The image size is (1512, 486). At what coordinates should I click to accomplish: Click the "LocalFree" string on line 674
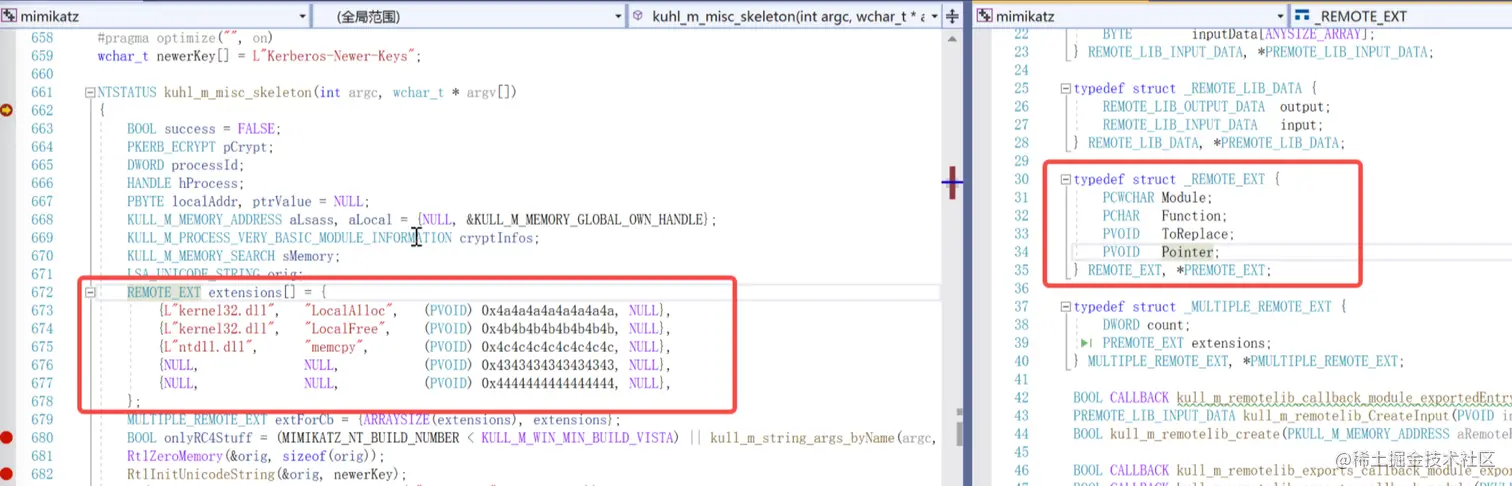tap(347, 328)
